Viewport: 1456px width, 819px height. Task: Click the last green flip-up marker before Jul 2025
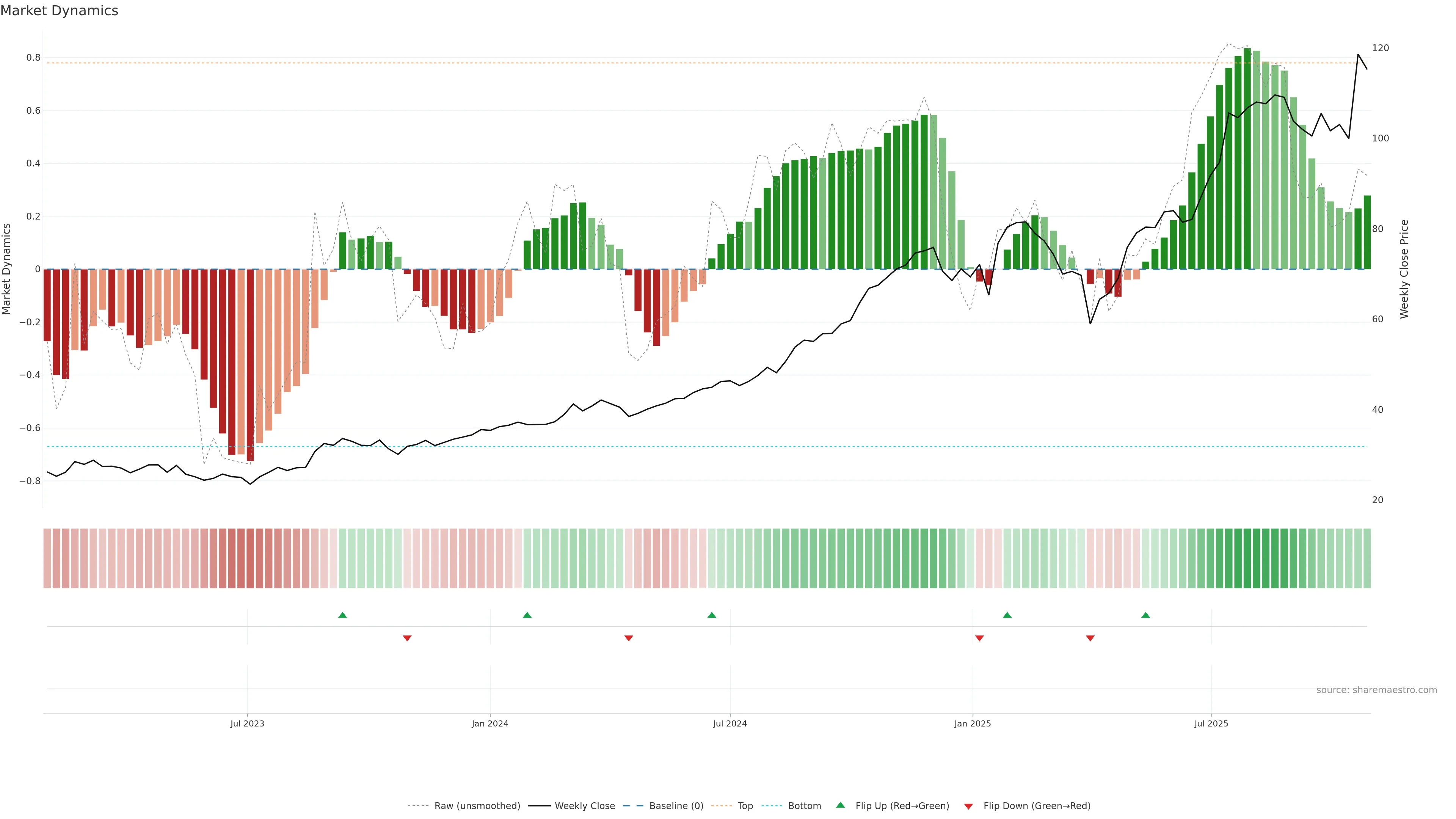(1146, 615)
